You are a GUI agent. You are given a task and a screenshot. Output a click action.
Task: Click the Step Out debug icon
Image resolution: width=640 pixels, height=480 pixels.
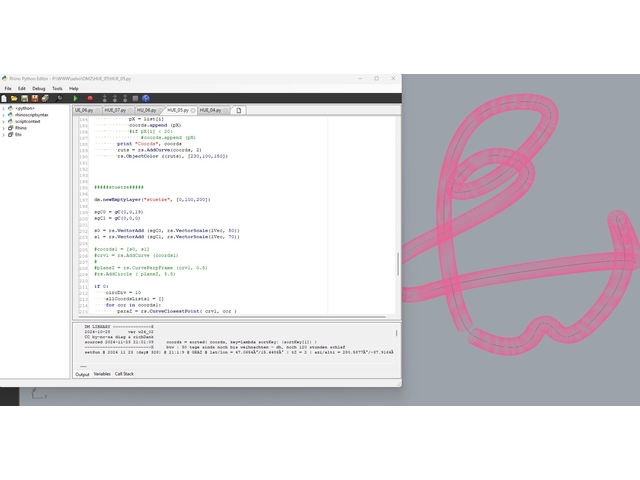pos(125,98)
